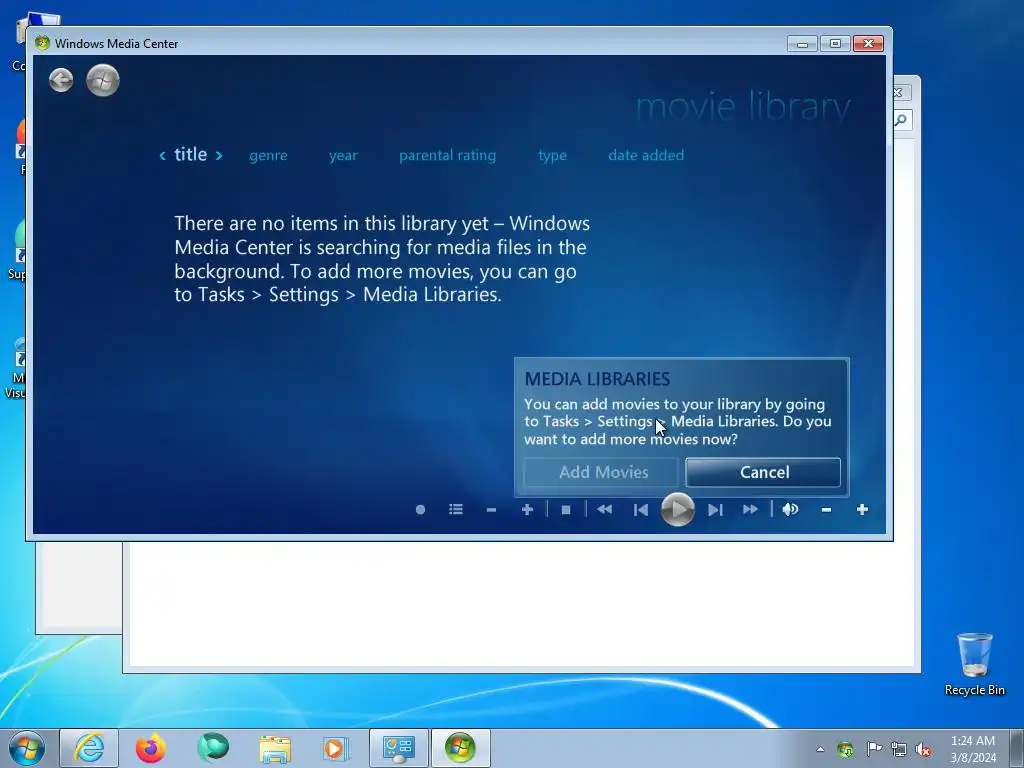Show hidden system tray icons

820,749
